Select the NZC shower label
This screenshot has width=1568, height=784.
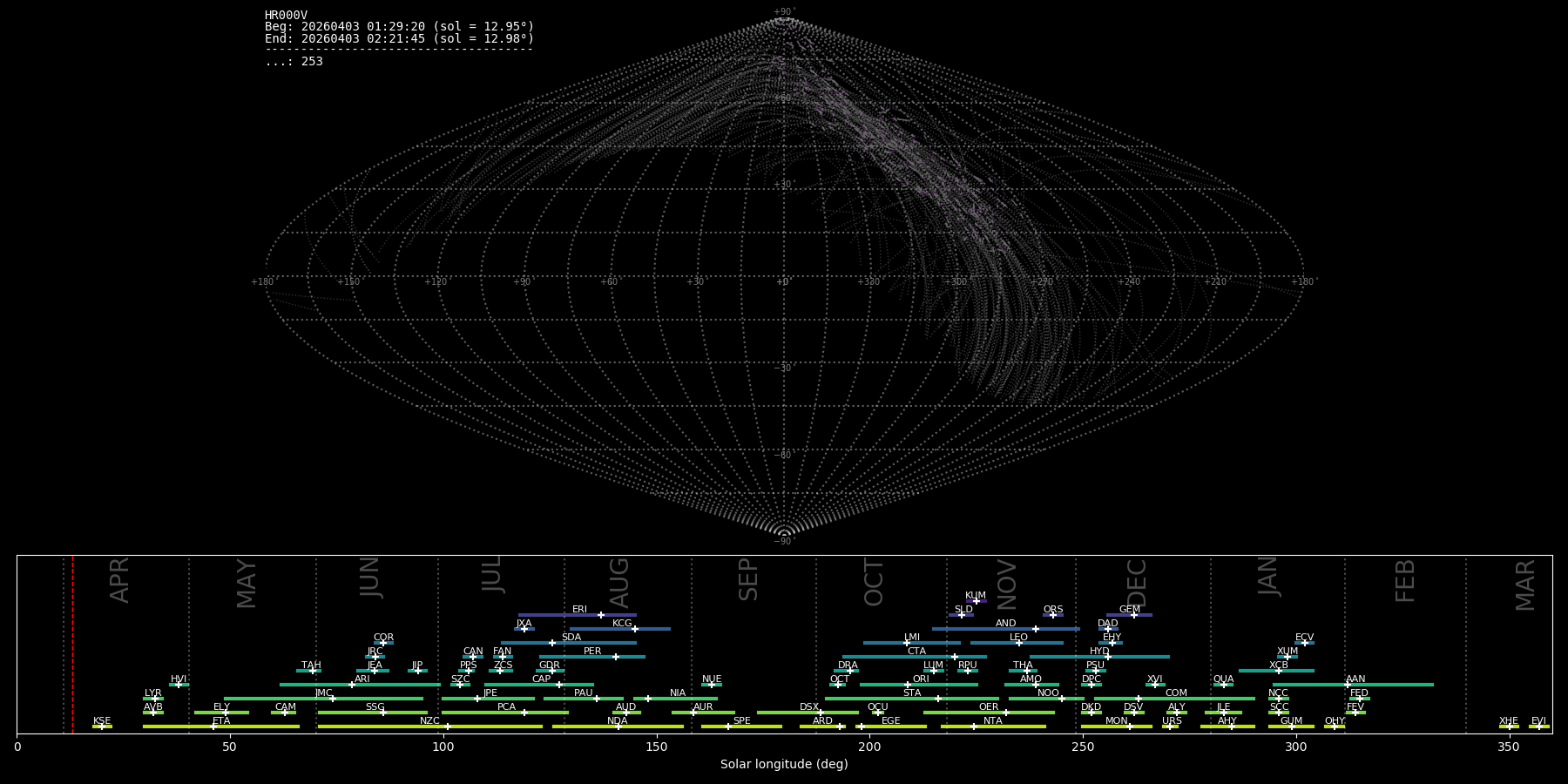(x=429, y=720)
